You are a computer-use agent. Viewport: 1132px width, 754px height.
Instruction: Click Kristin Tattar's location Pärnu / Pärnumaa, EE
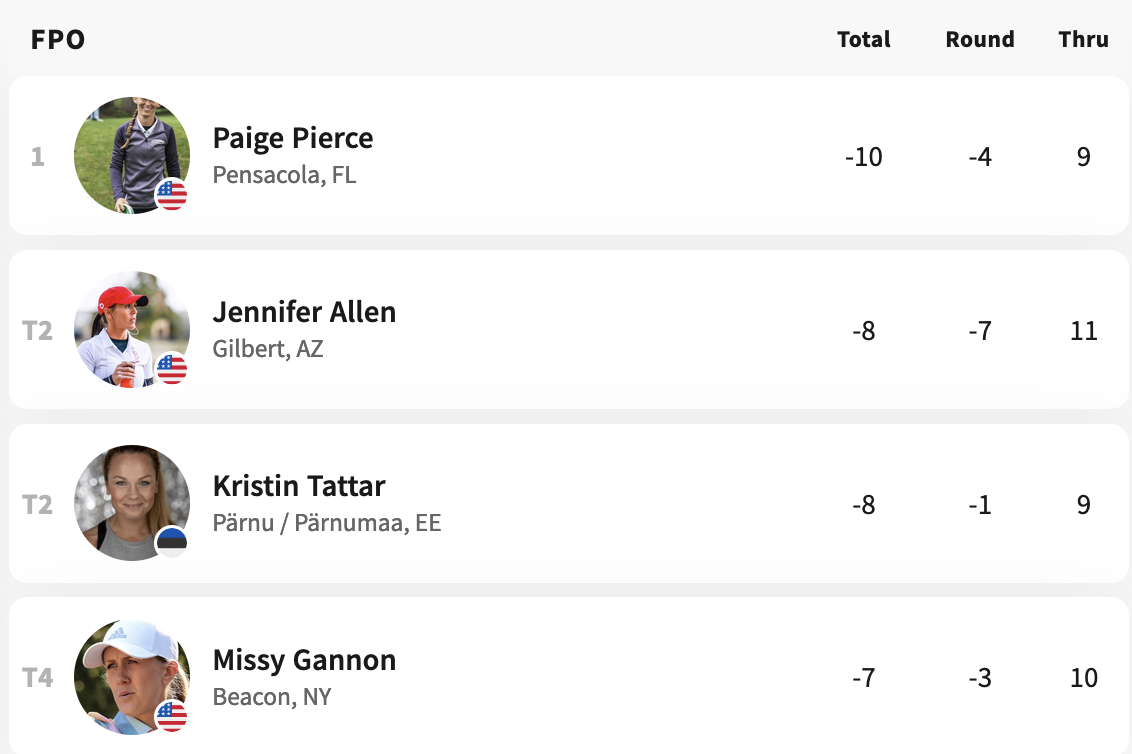326,522
